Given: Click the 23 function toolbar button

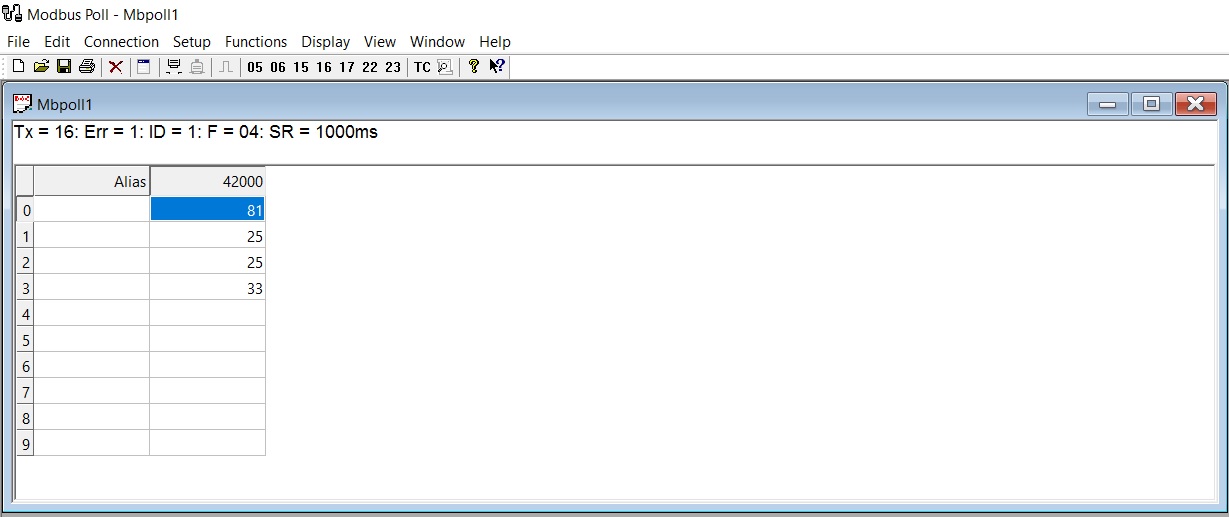Looking at the screenshot, I should pyautogui.click(x=393, y=67).
